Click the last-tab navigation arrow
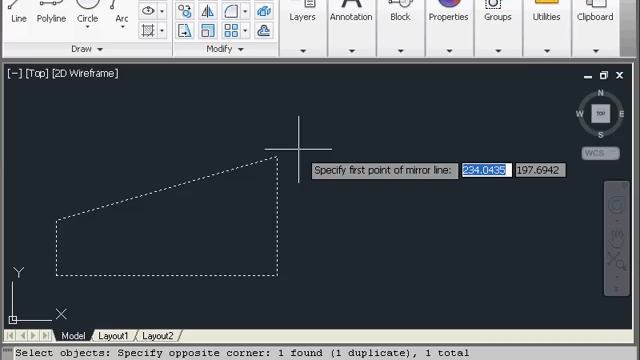640x360 pixels. 46,336
